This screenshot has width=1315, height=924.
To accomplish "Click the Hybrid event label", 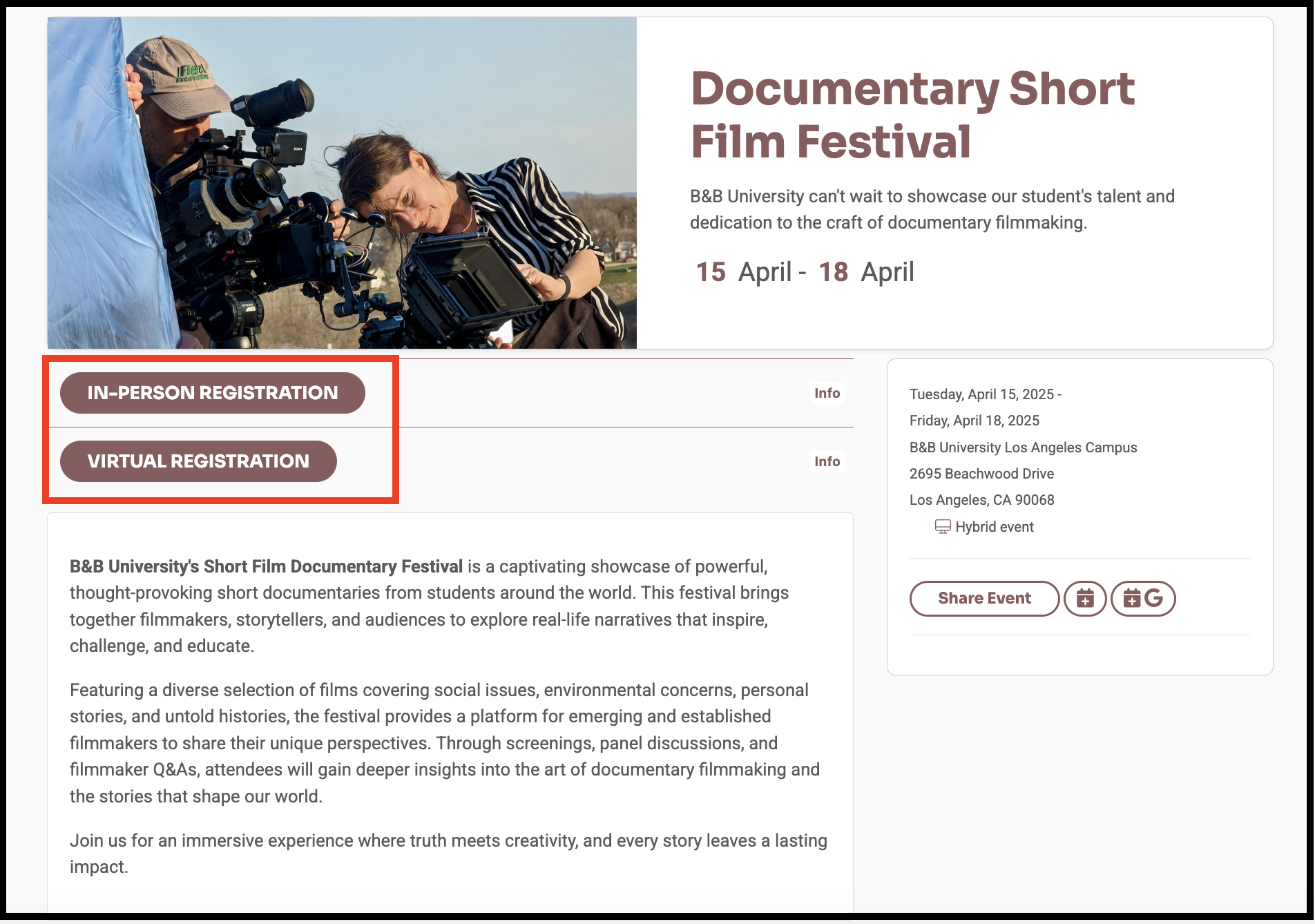I will click(x=995, y=527).
